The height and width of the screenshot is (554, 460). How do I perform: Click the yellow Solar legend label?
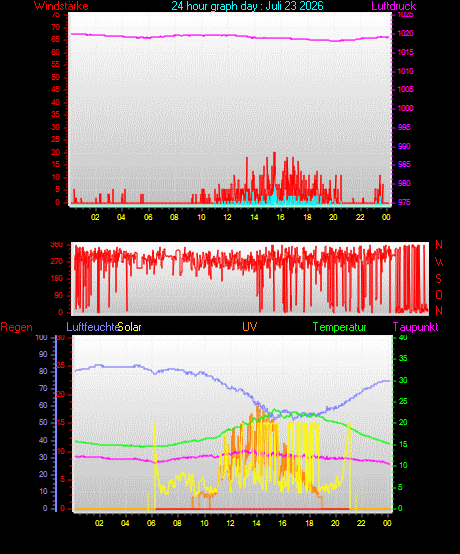(x=129, y=327)
